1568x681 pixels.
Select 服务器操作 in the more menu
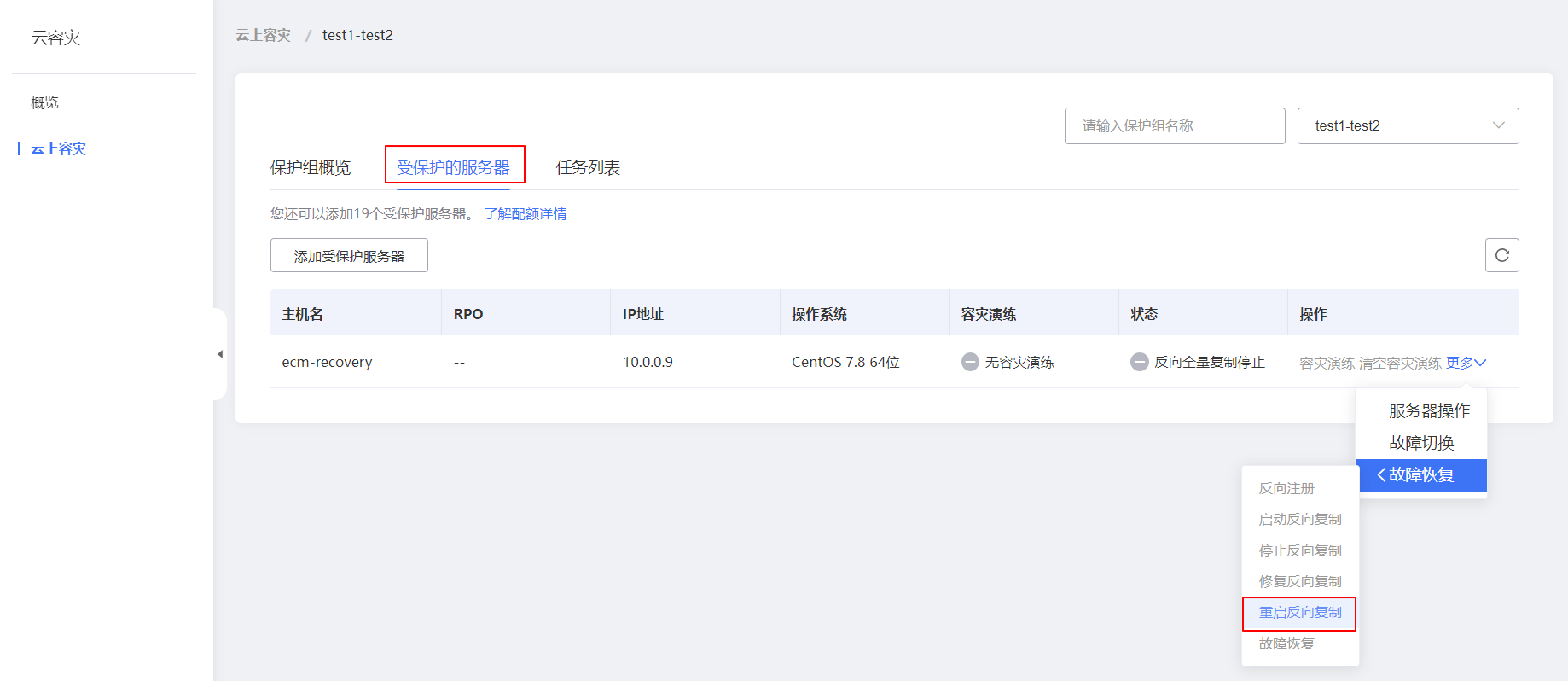click(1429, 410)
